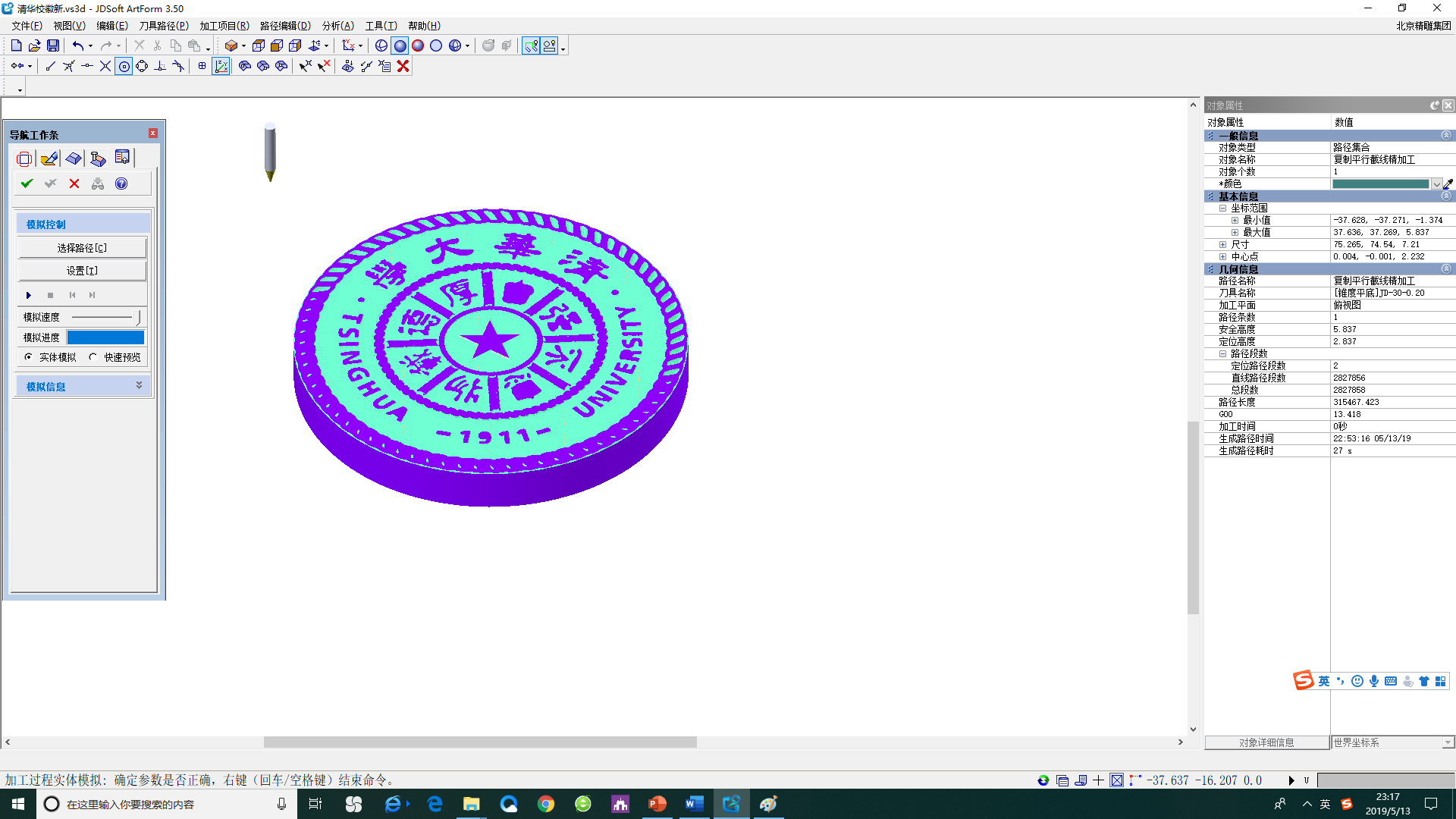Click the New file icon

coord(16,45)
